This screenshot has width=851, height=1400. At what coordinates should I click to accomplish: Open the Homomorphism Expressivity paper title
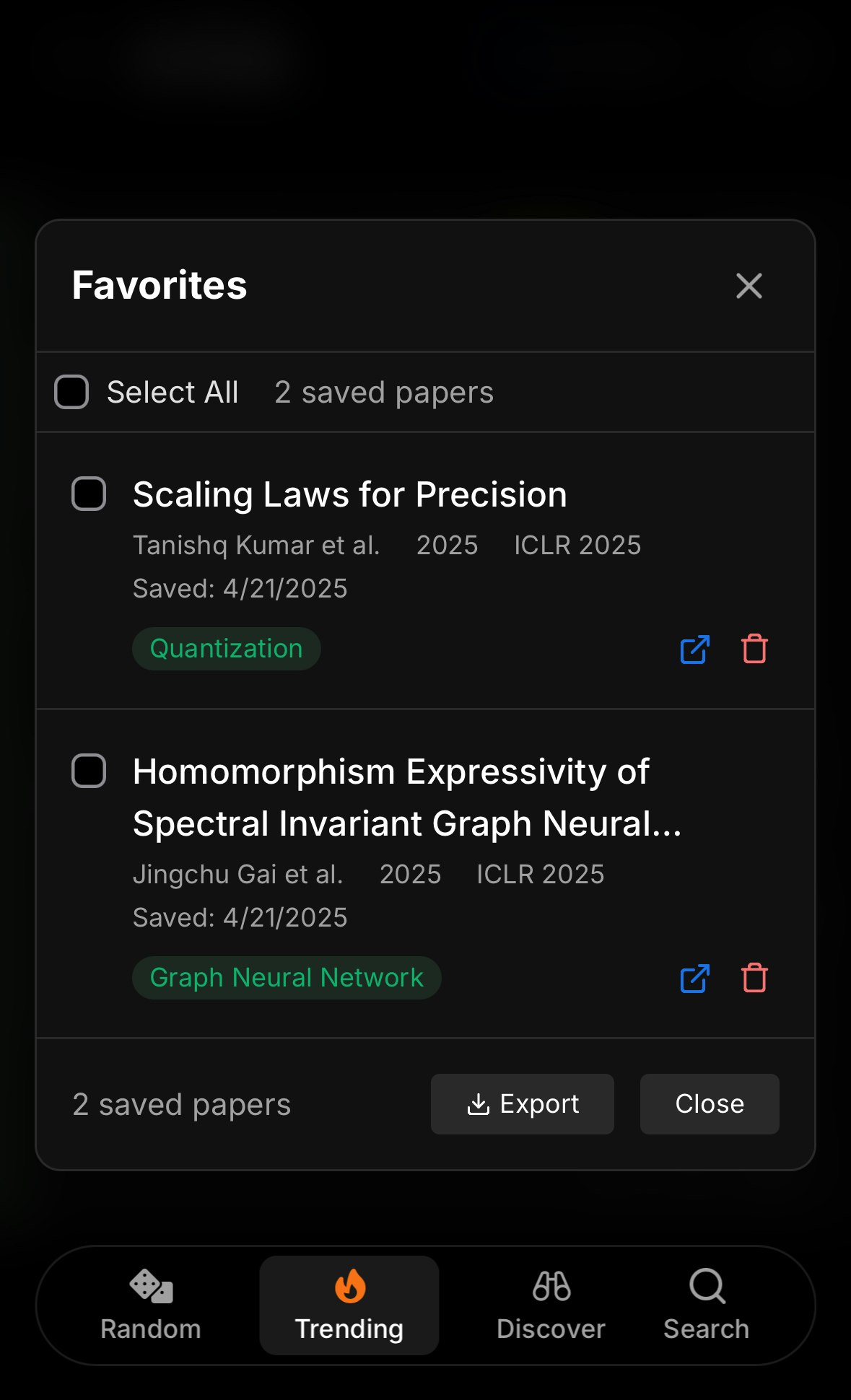406,797
